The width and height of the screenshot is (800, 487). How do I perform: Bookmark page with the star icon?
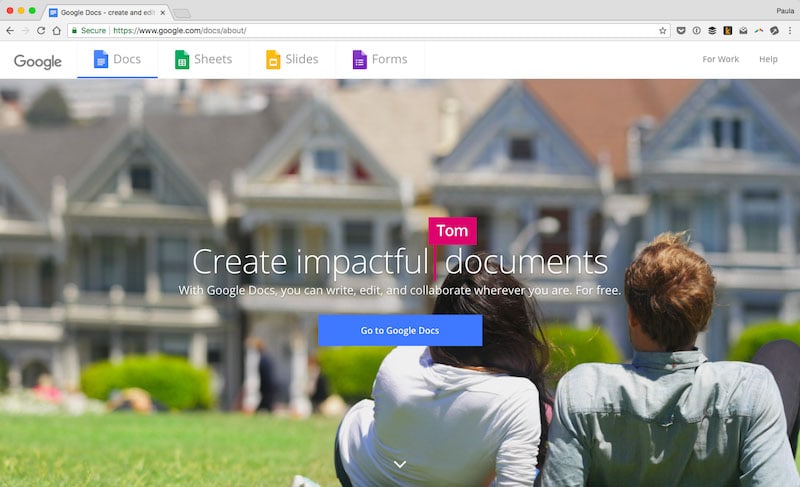663,31
